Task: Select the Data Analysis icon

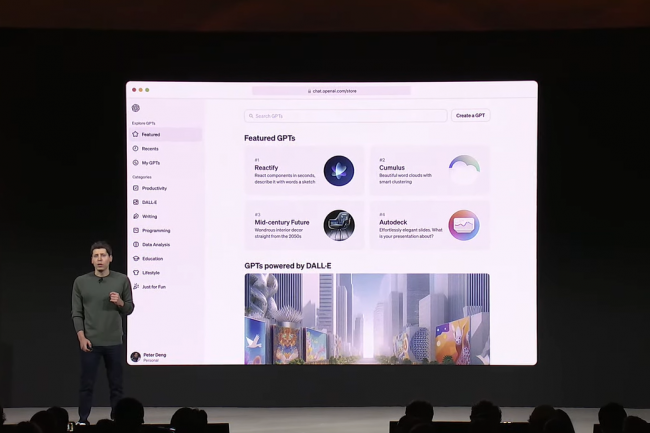Action: pos(136,244)
